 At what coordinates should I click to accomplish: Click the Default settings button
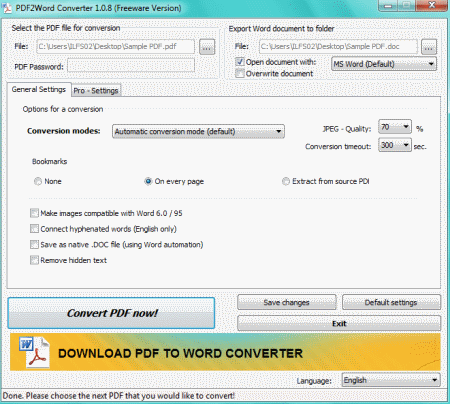point(391,302)
